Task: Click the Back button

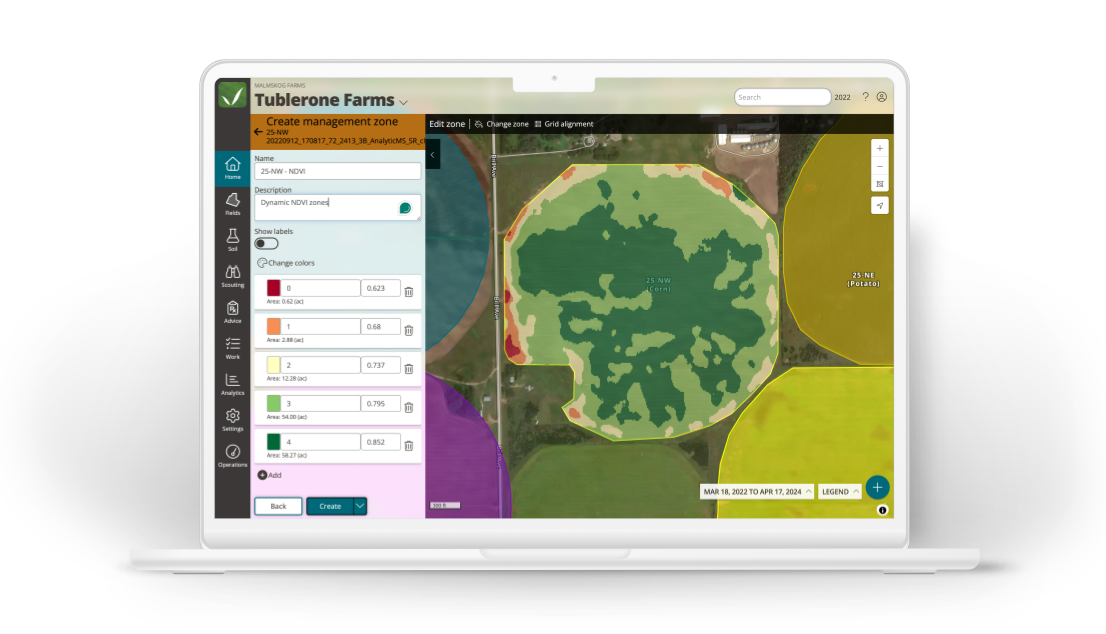Action: 279,506
